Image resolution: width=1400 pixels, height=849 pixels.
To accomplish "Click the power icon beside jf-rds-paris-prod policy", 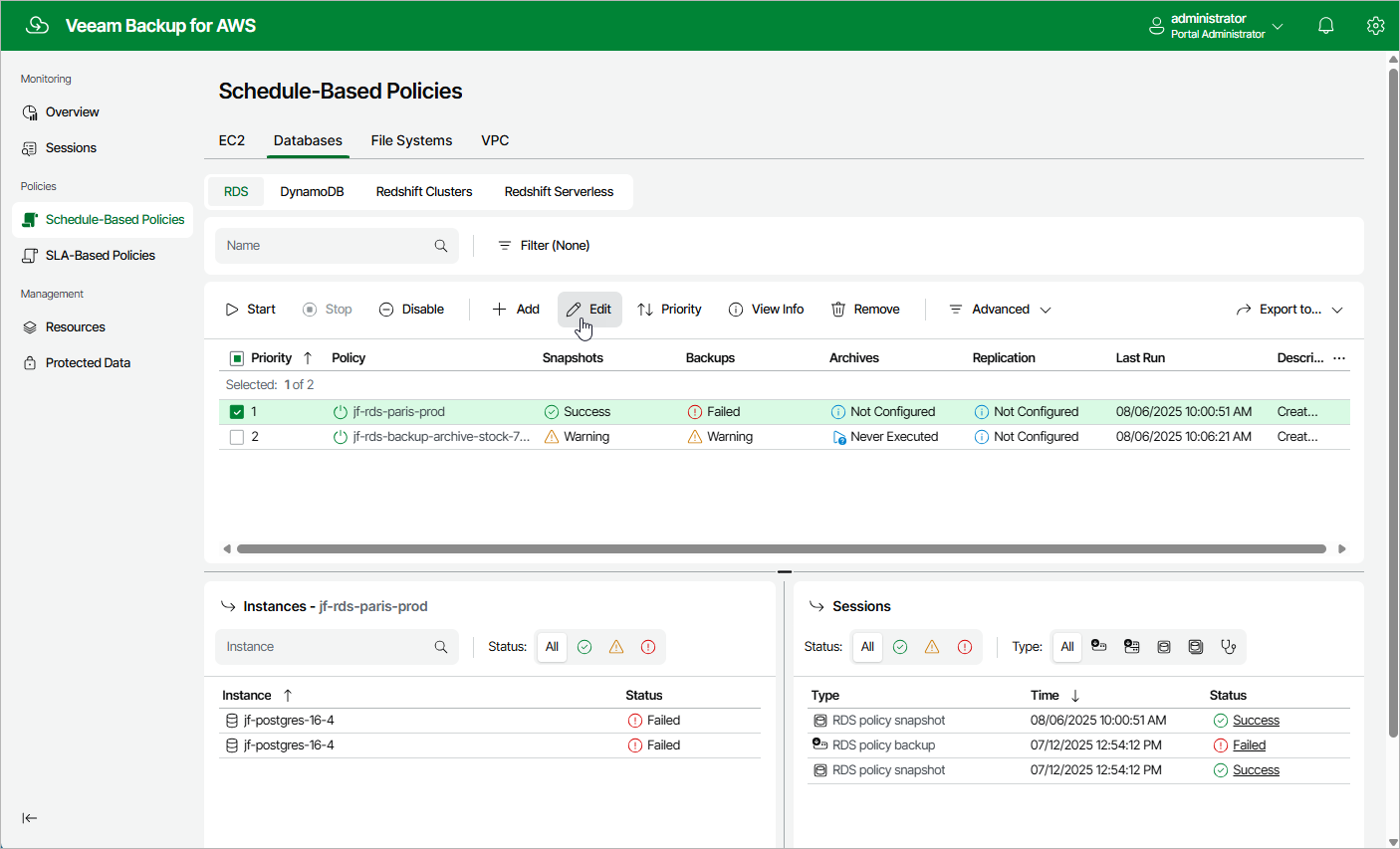I will 341,412.
